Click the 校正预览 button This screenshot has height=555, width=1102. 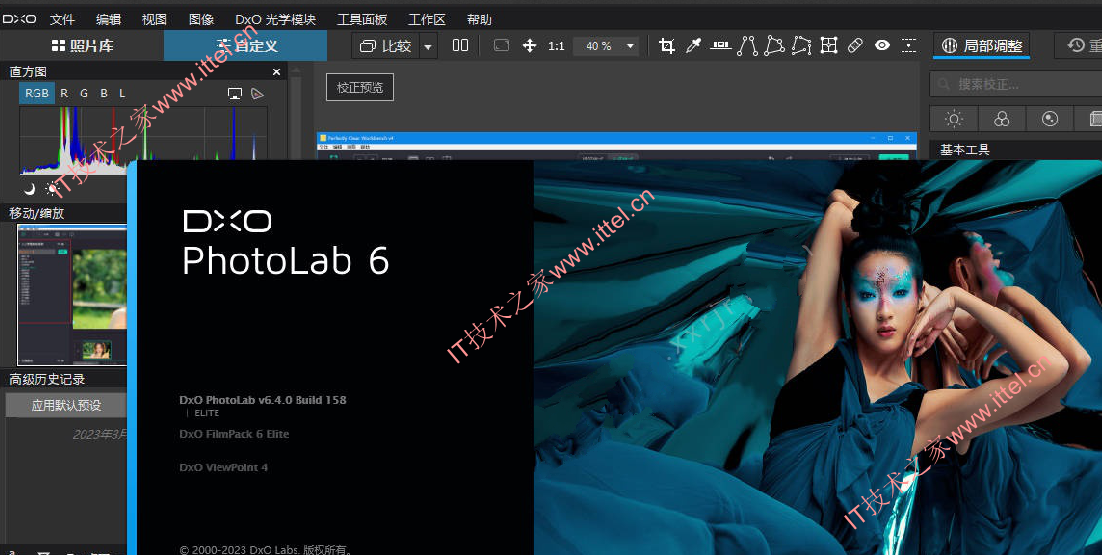pyautogui.click(x=360, y=87)
